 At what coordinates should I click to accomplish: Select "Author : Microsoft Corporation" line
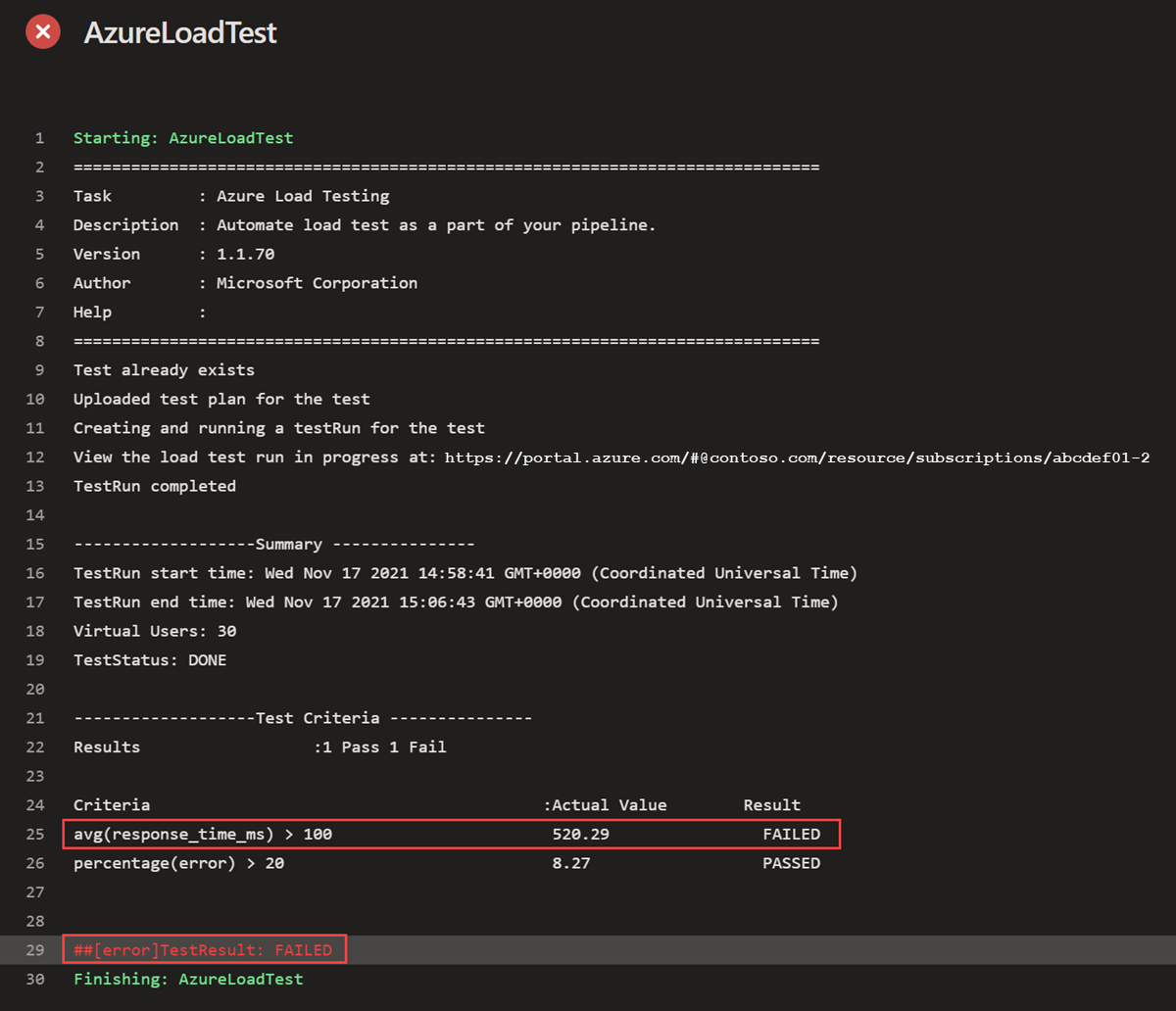click(245, 283)
